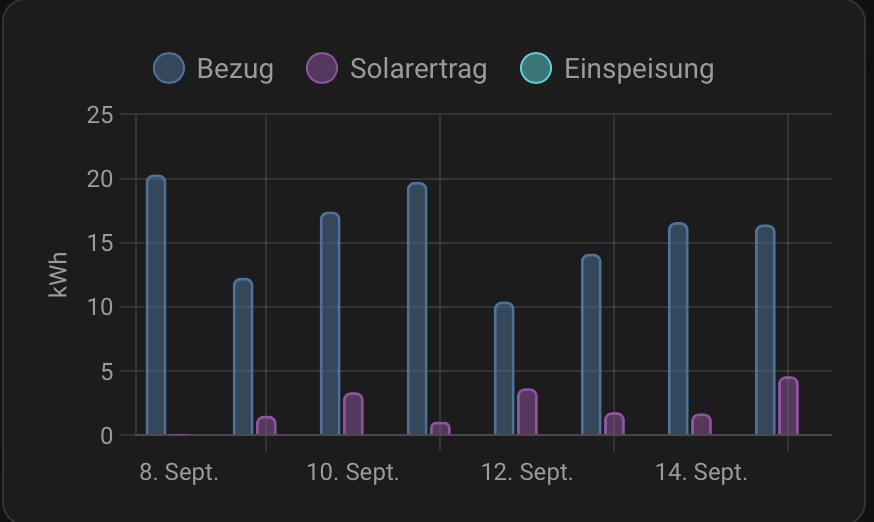
Task: Select the blue Bezug bar for 15. Sept.
Action: (x=765, y=330)
